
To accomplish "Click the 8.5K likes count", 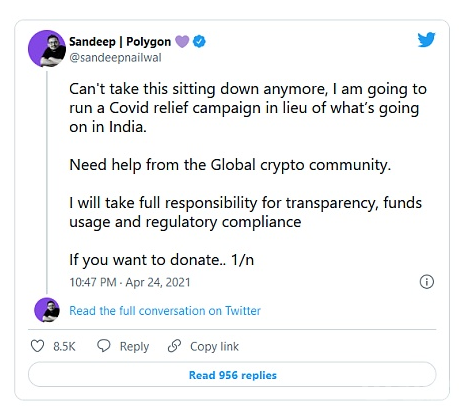I will 64,346.
